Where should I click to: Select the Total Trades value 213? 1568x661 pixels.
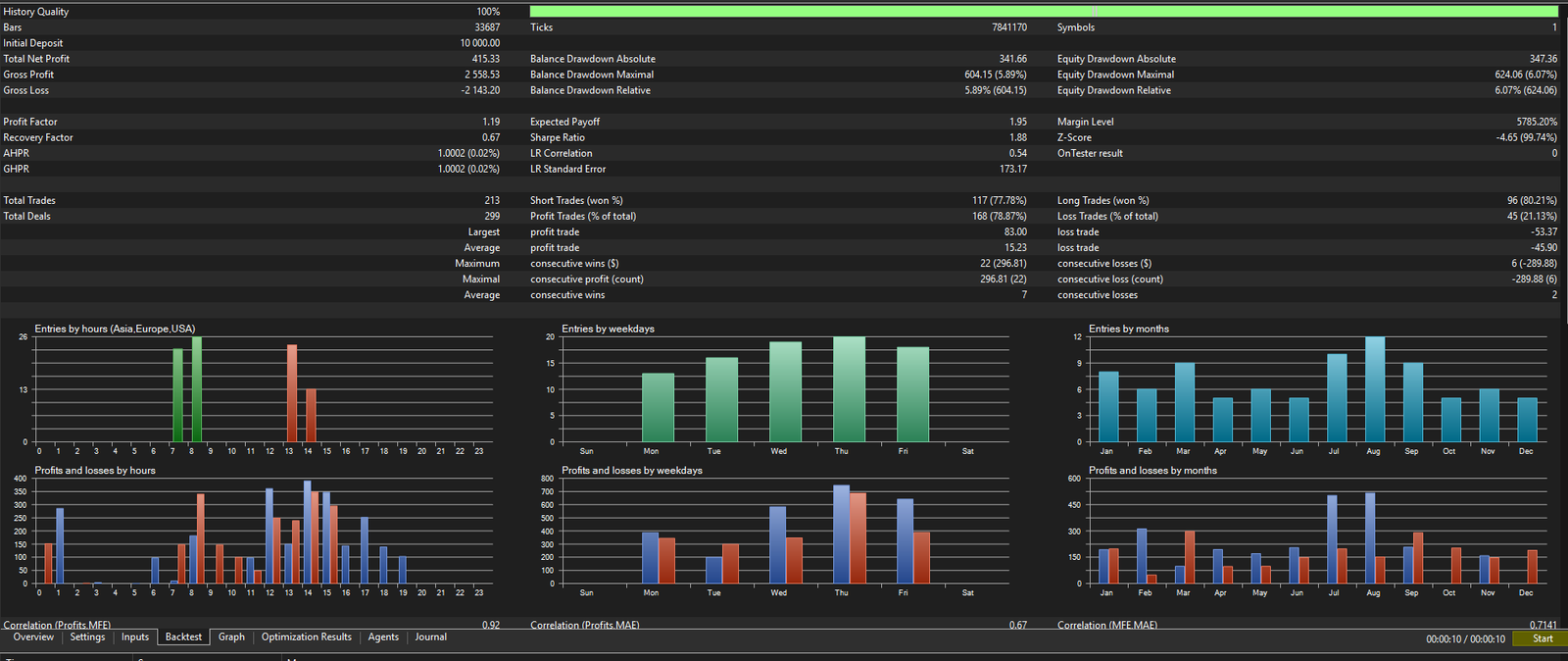click(x=492, y=200)
